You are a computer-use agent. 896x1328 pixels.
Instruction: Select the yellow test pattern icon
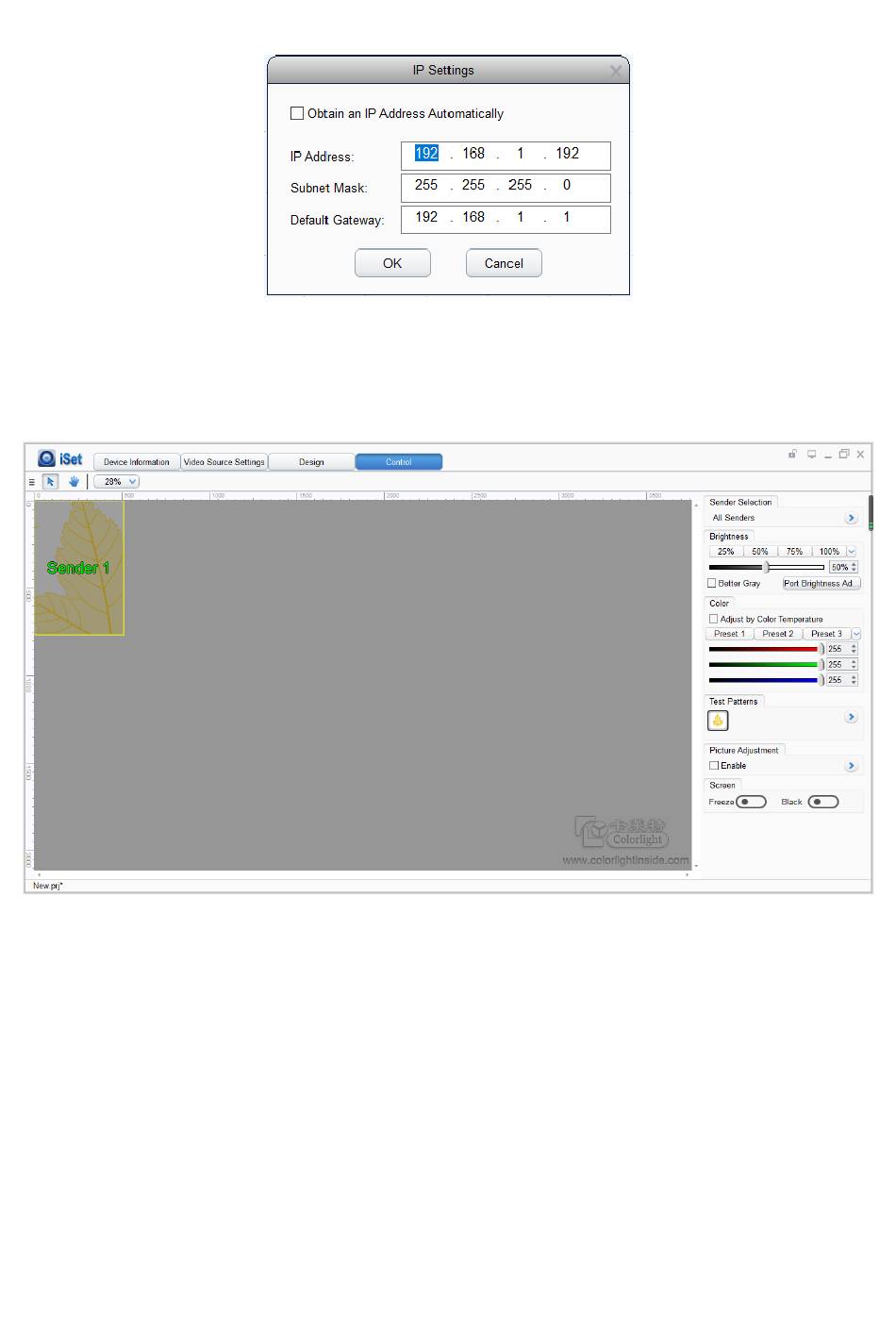718,721
